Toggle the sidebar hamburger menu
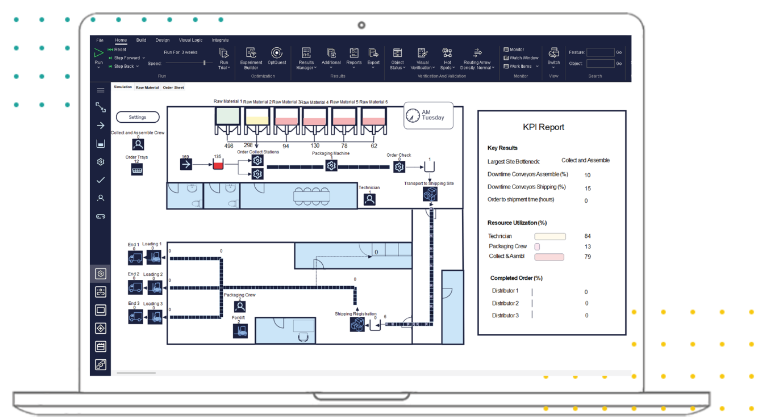This screenshot has height=418, width=777. (x=101, y=90)
